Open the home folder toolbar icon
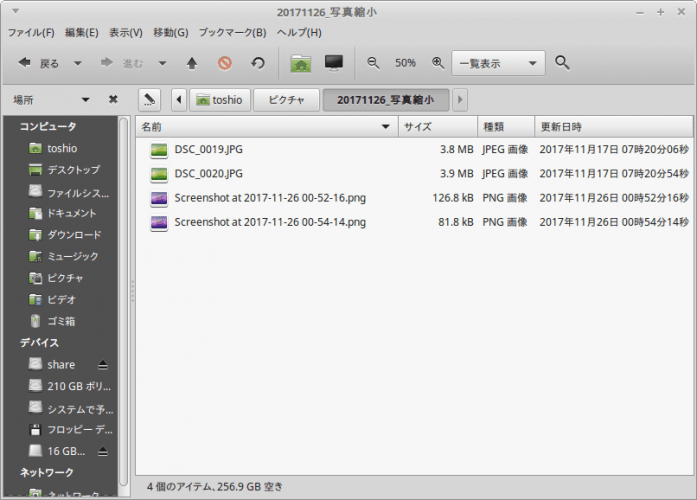The height and width of the screenshot is (500, 697). click(300, 63)
